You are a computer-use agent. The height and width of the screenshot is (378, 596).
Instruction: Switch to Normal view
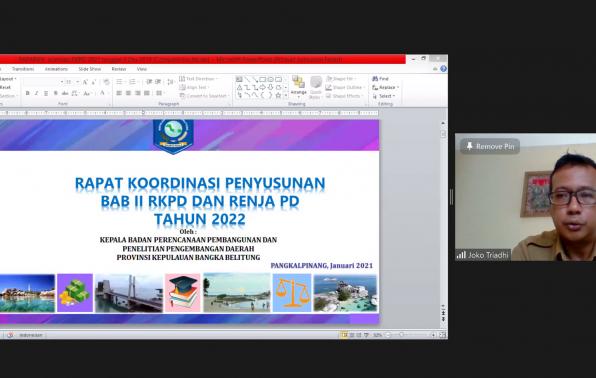pyautogui.click(x=344, y=335)
